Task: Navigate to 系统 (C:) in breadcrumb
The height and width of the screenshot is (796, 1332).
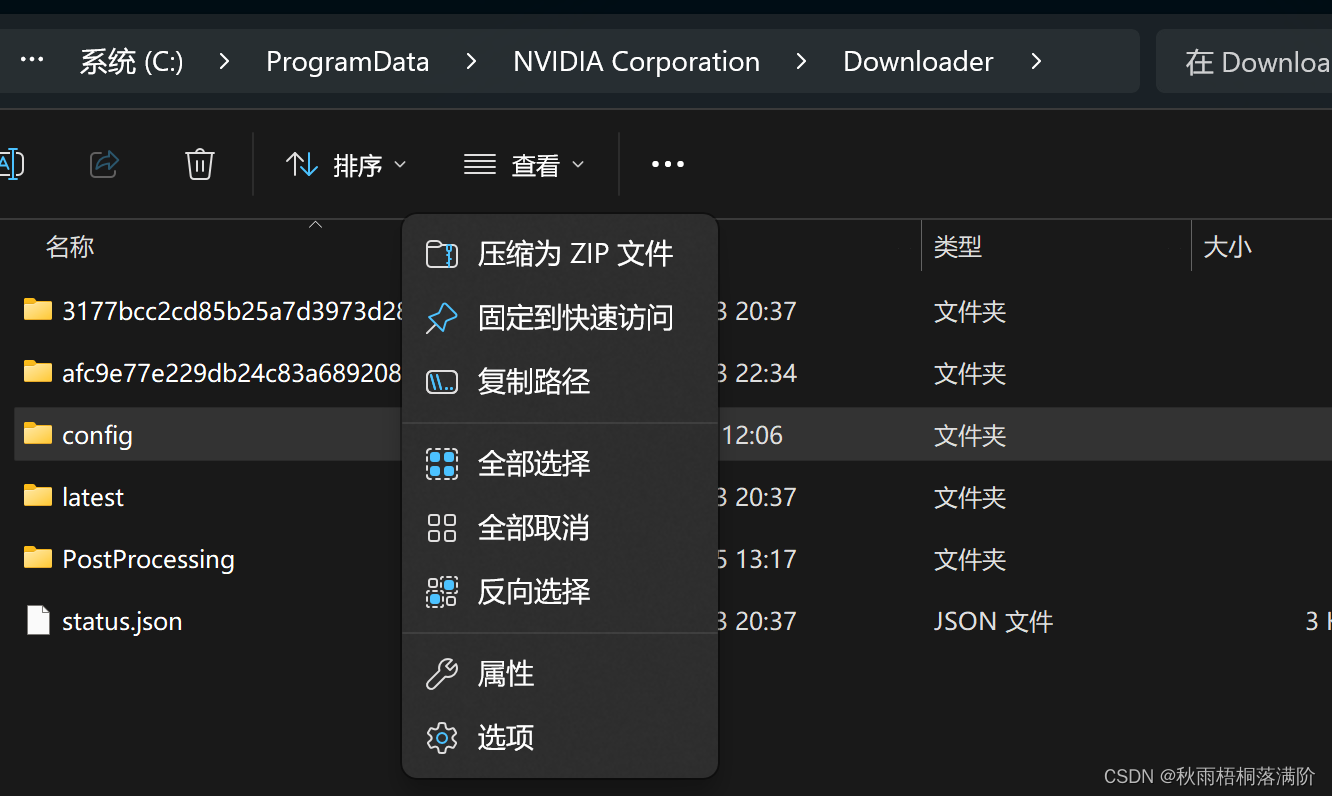Action: point(132,62)
